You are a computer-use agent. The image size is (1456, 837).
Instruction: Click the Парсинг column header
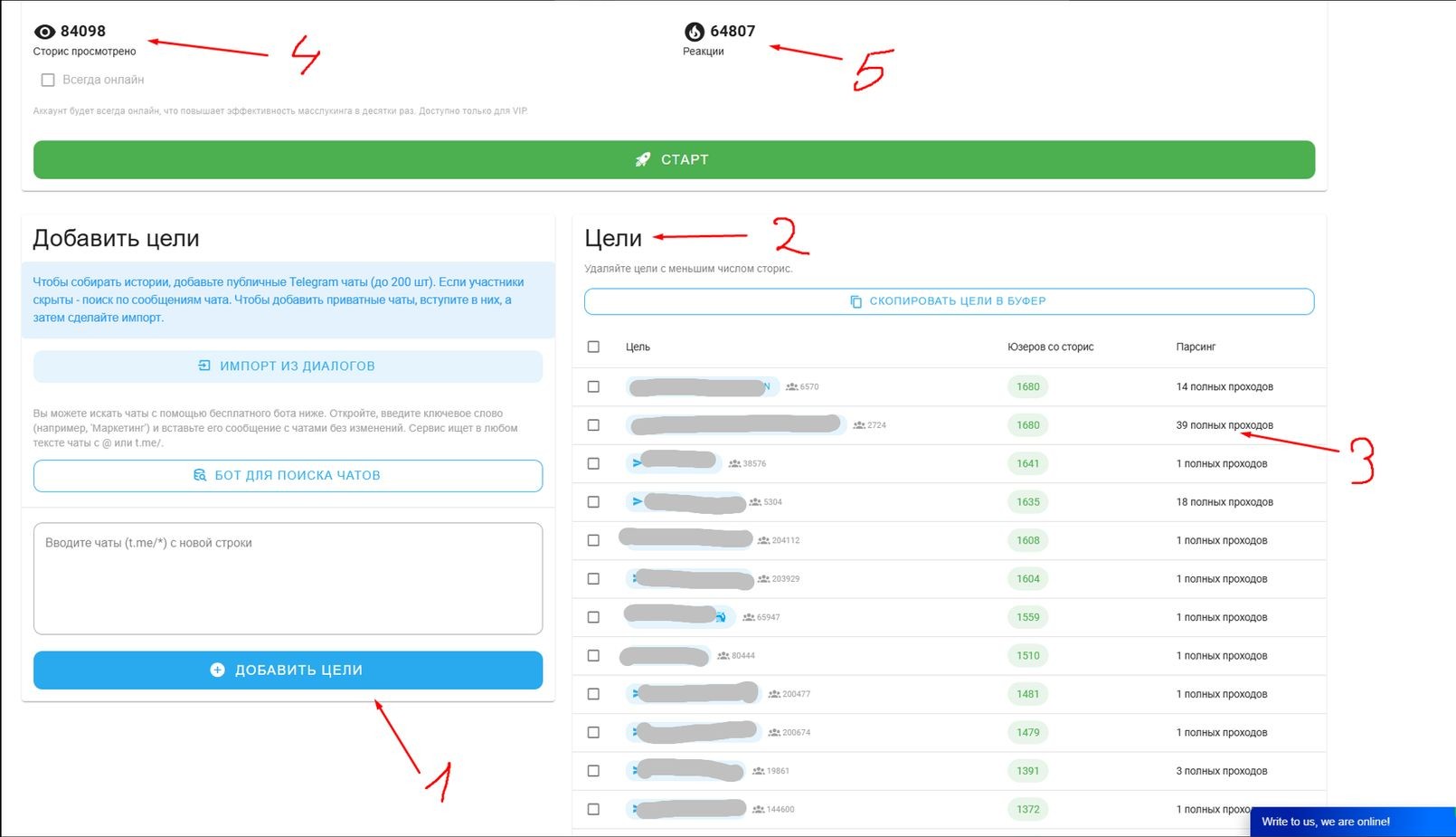point(1196,347)
